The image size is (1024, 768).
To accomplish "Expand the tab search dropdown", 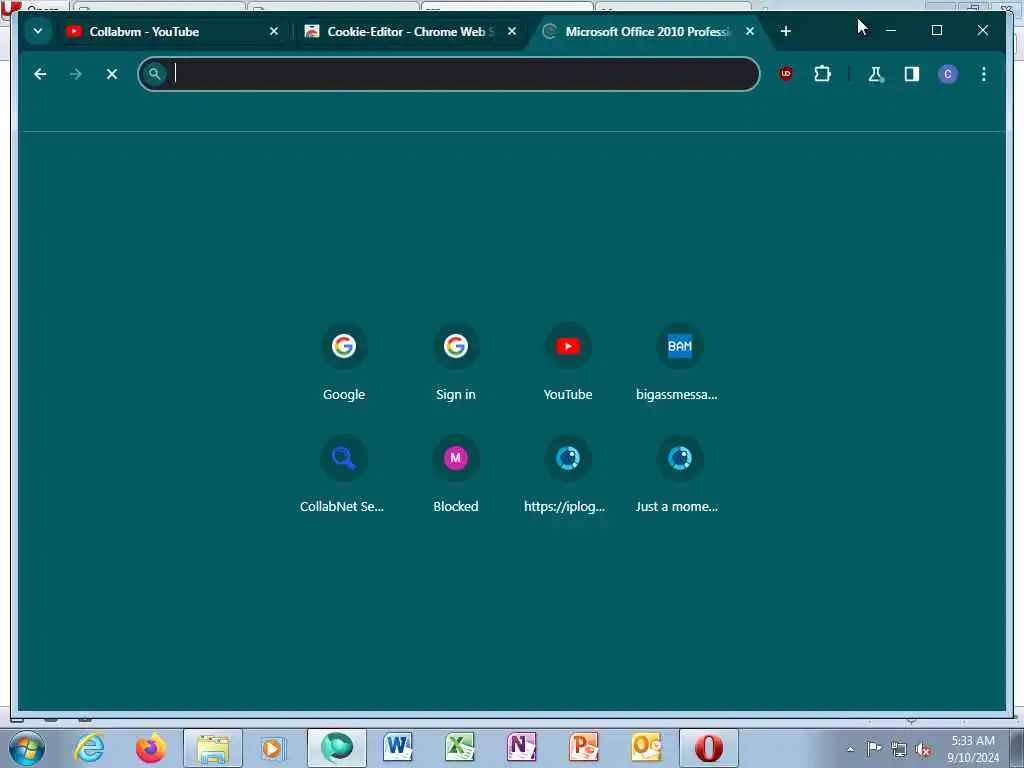I will click(x=38, y=31).
